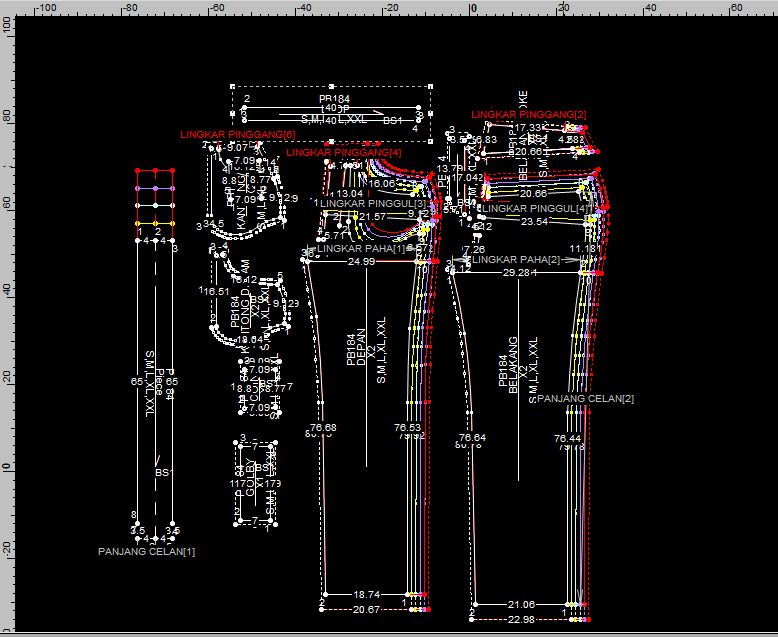Click the LINGKAR PINGGANG[2] red label

[529, 115]
